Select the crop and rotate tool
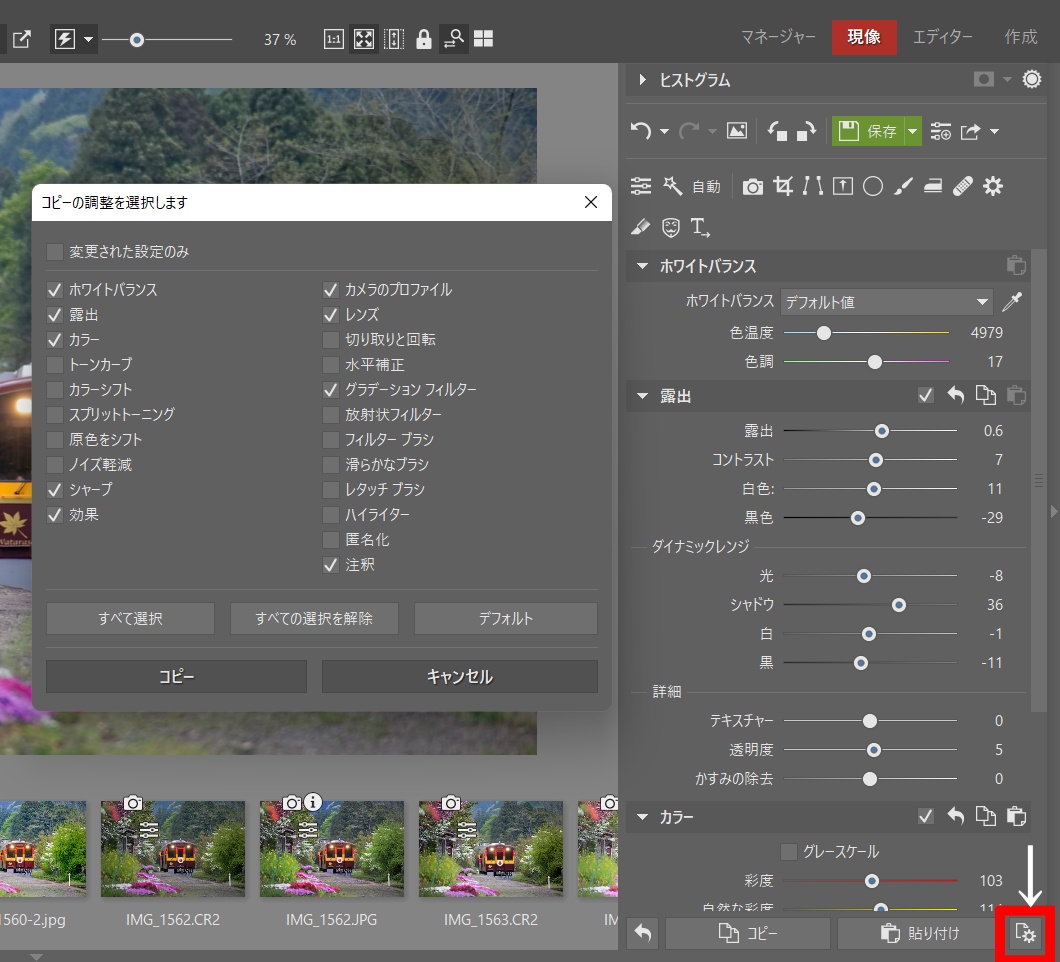Viewport: 1060px width, 962px height. coord(783,186)
